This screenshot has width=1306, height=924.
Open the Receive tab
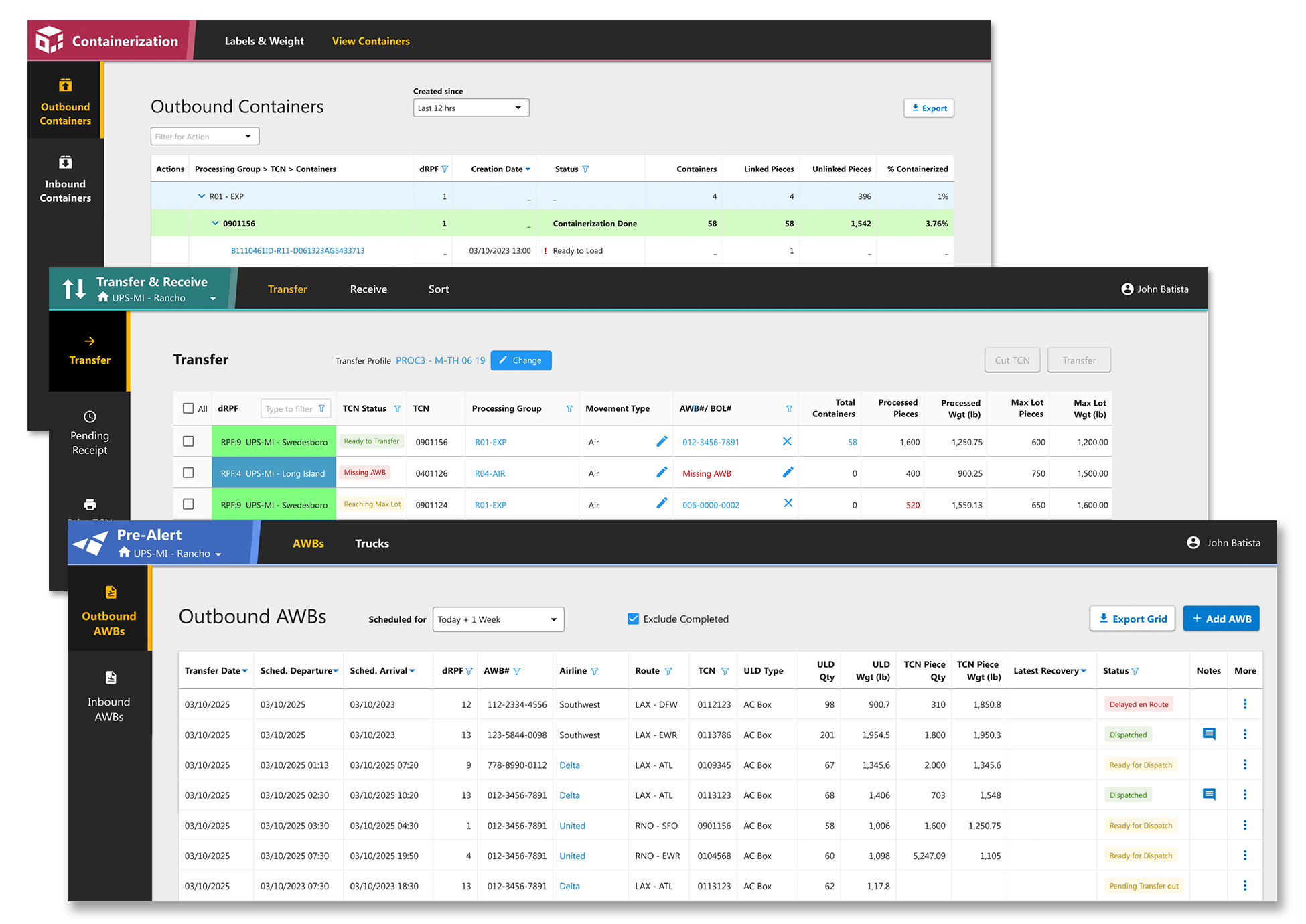368,289
